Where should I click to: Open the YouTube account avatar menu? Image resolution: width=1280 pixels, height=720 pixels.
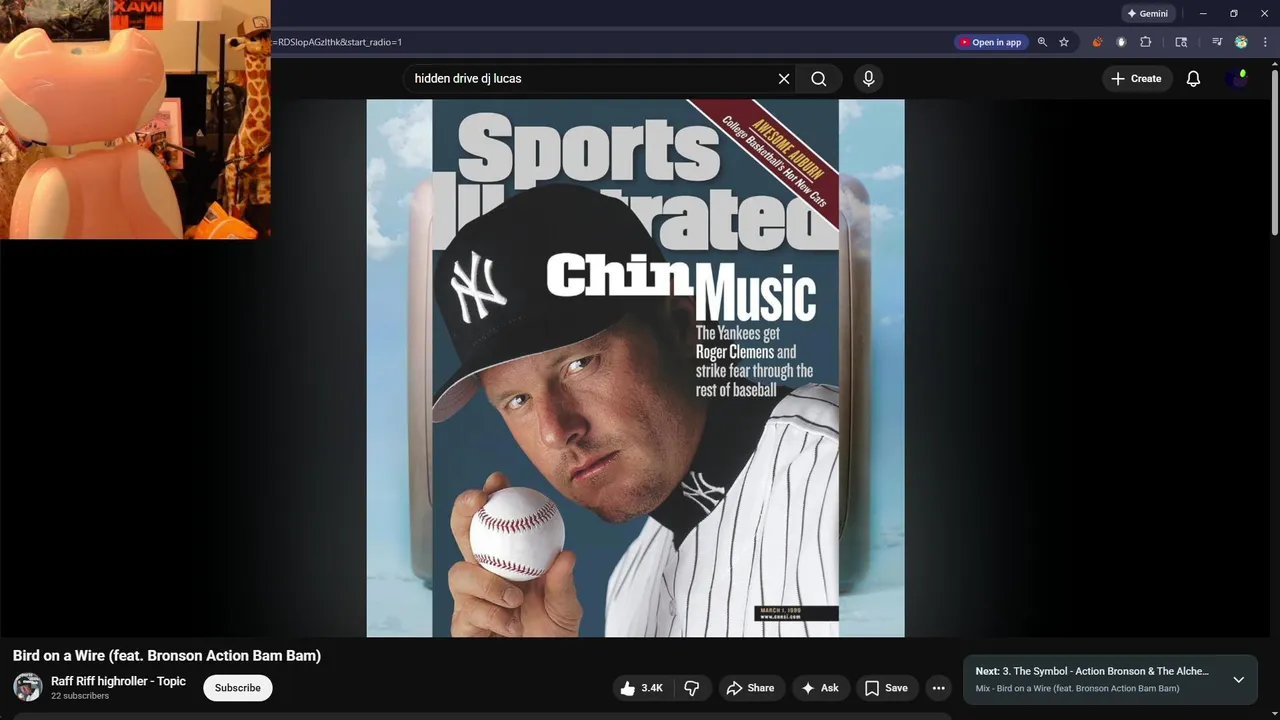(x=1238, y=79)
